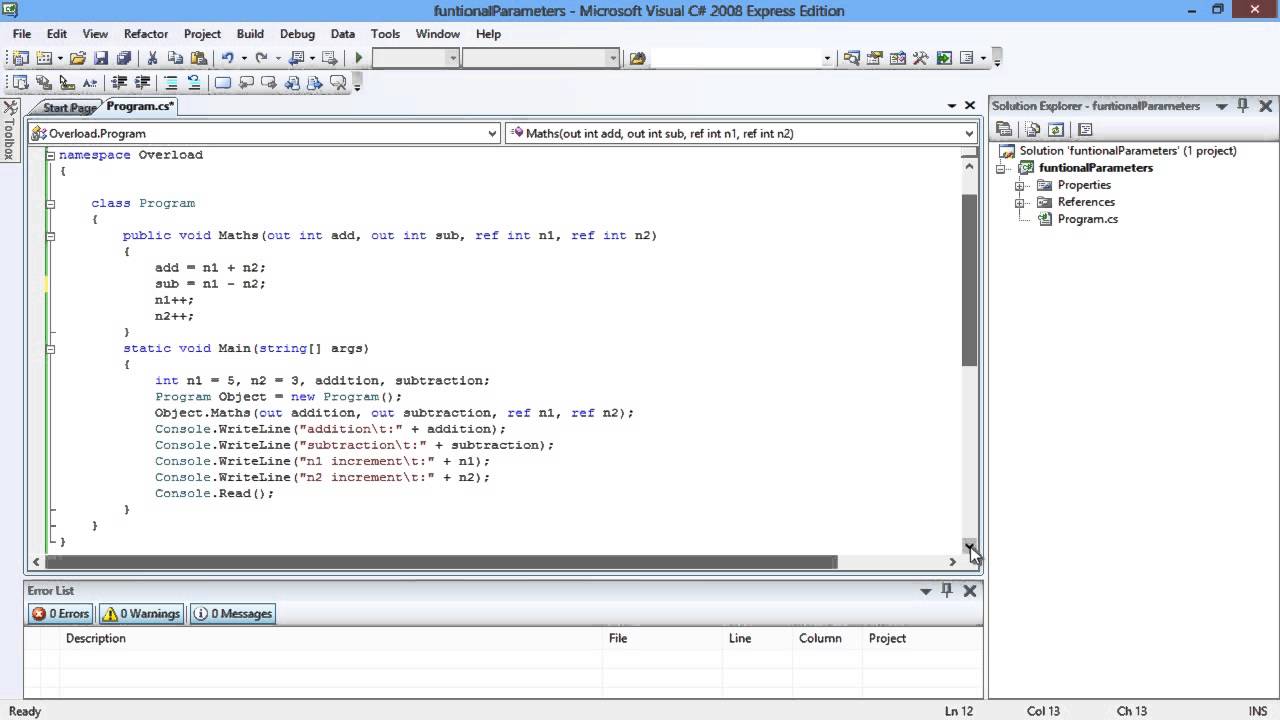Viewport: 1280px width, 720px height.
Task: Click the Start Page toolbar icon
Action: (944, 58)
